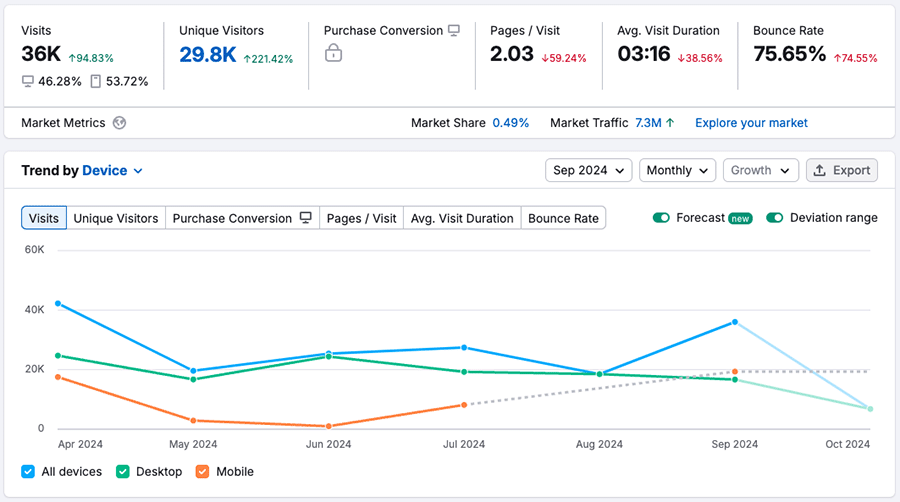The image size is (900, 502).
Task: Click the All devices Sep 2024 data point
Action: [x=735, y=322]
